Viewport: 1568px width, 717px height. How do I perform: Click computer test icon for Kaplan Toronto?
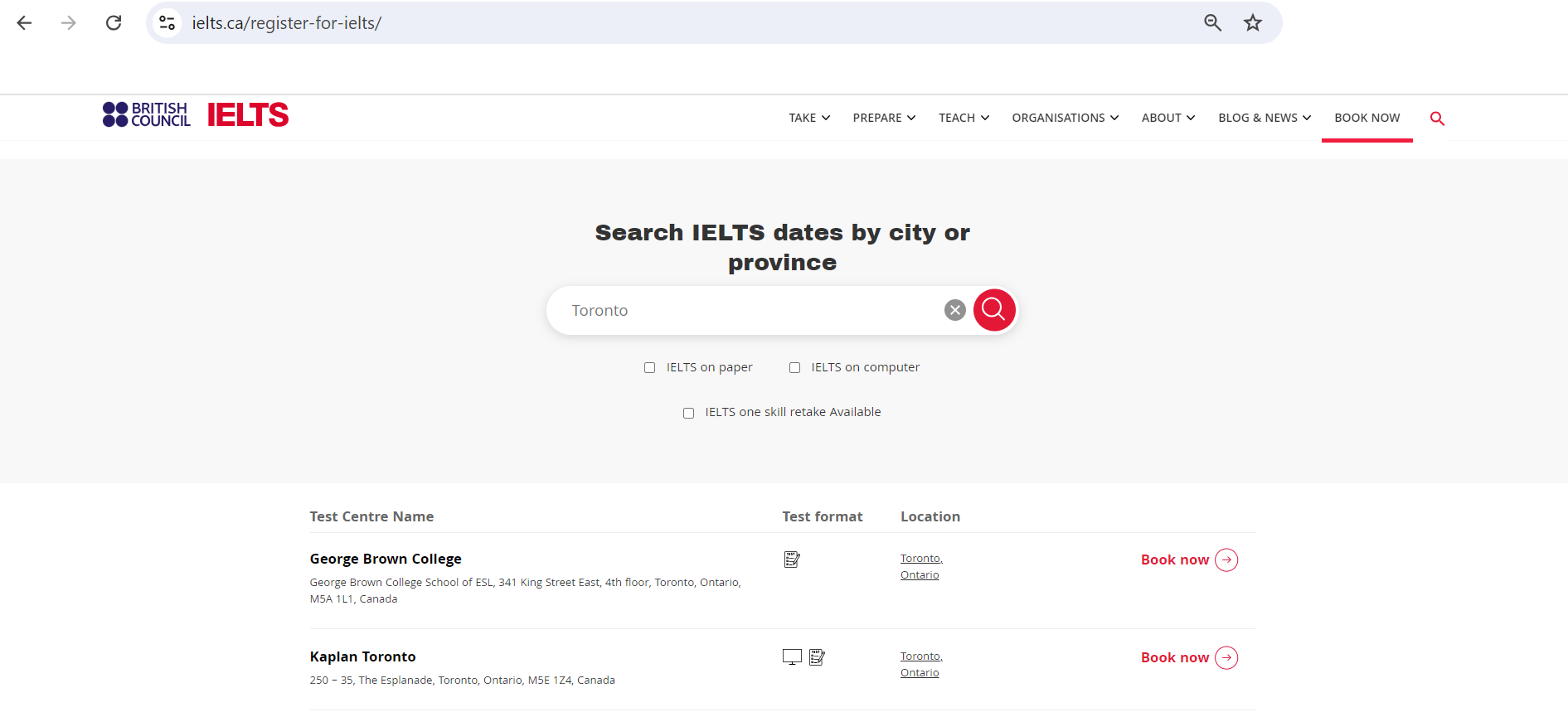(792, 657)
